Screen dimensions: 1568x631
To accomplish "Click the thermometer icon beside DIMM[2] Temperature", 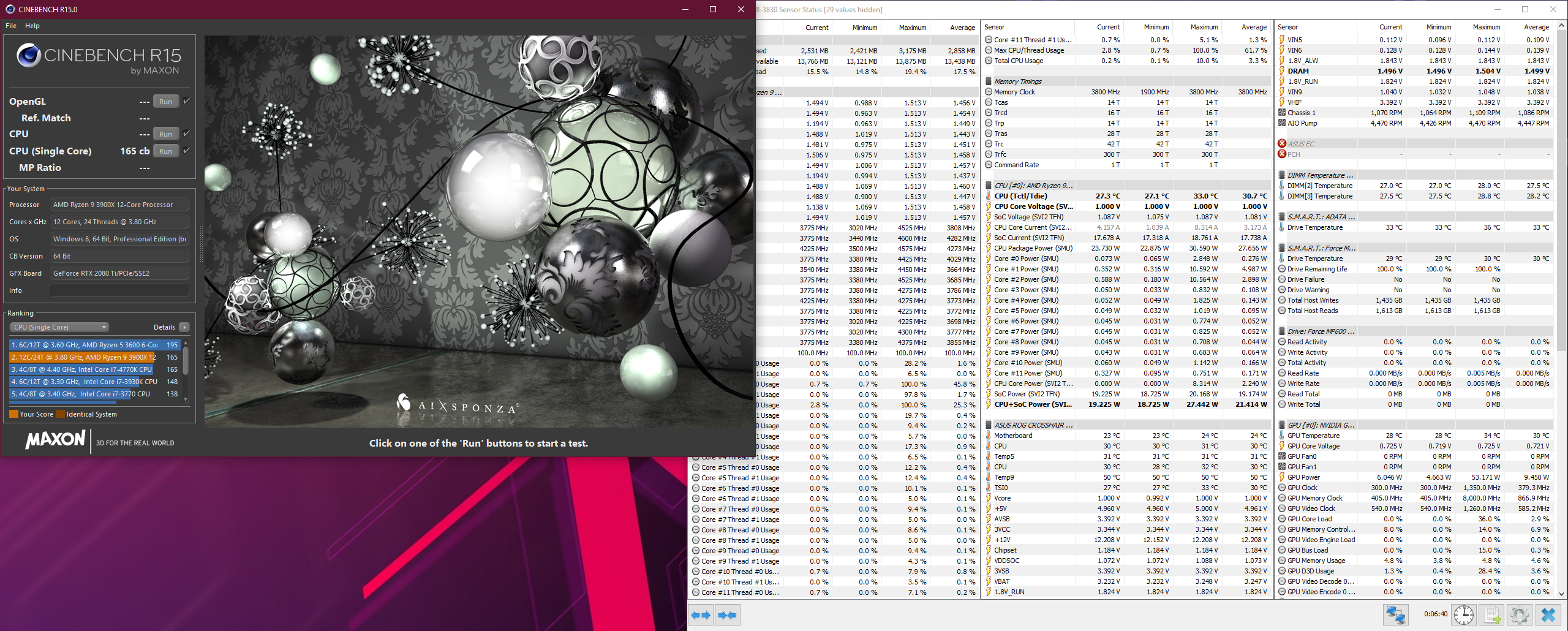I will (x=1282, y=186).
